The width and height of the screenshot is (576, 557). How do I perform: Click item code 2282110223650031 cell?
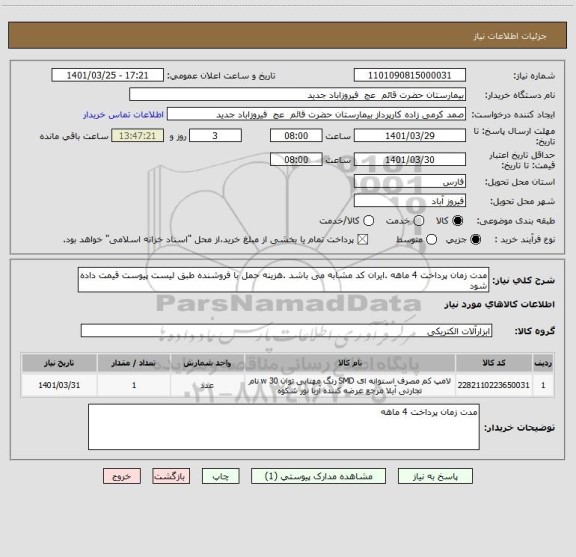coord(494,385)
